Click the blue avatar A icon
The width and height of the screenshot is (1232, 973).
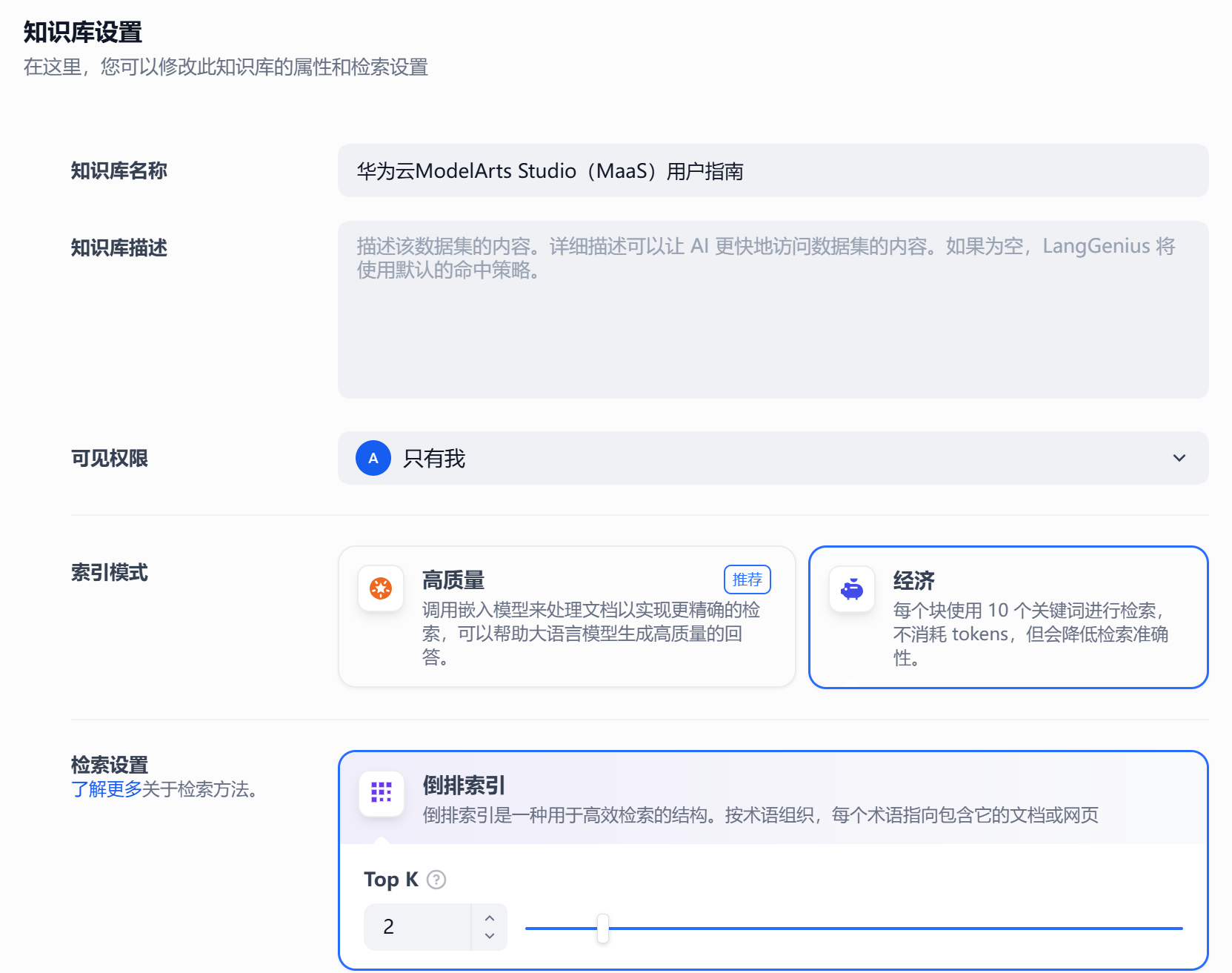click(x=373, y=458)
